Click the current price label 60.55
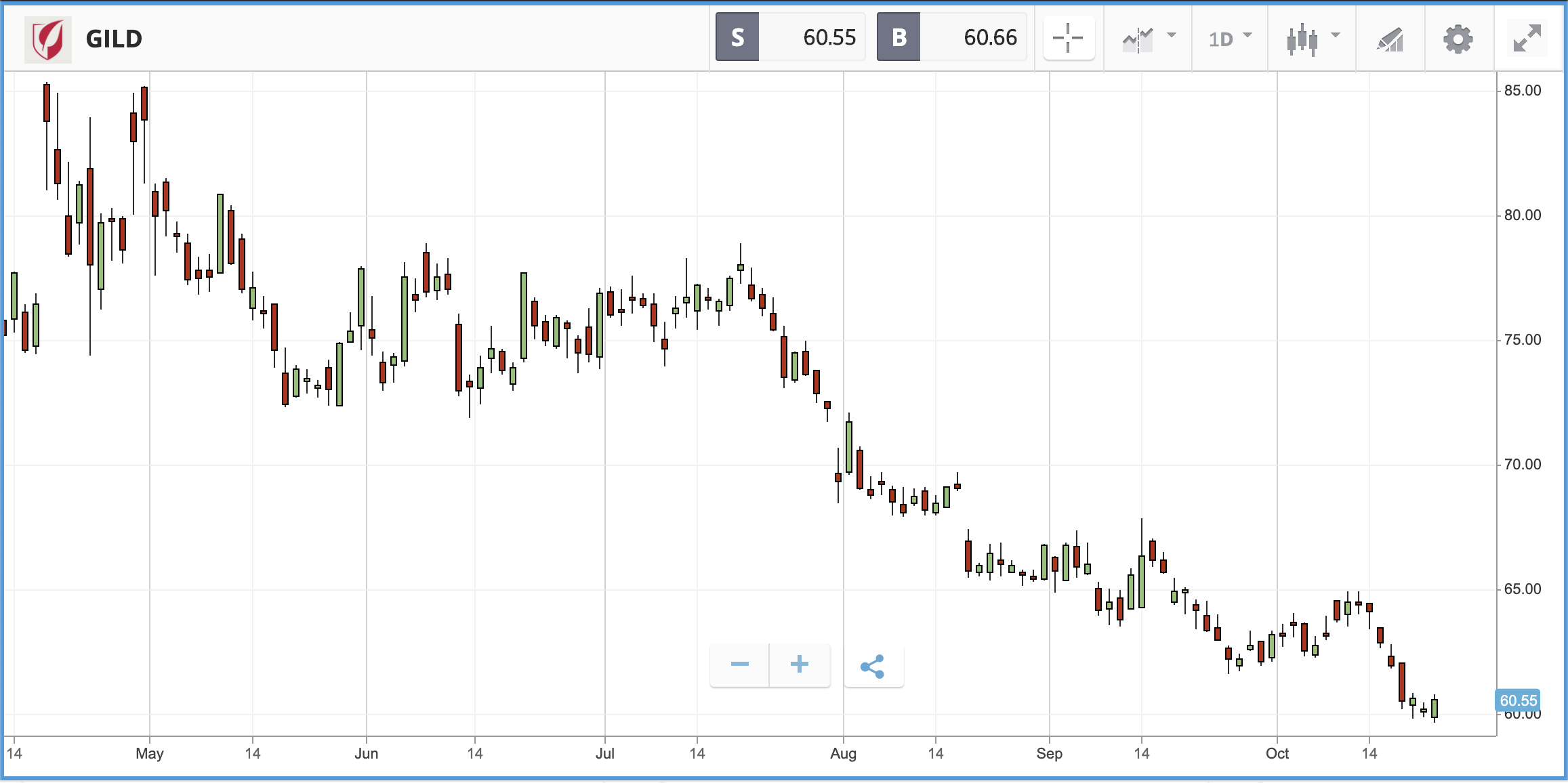The image size is (1568, 783). 1518,700
